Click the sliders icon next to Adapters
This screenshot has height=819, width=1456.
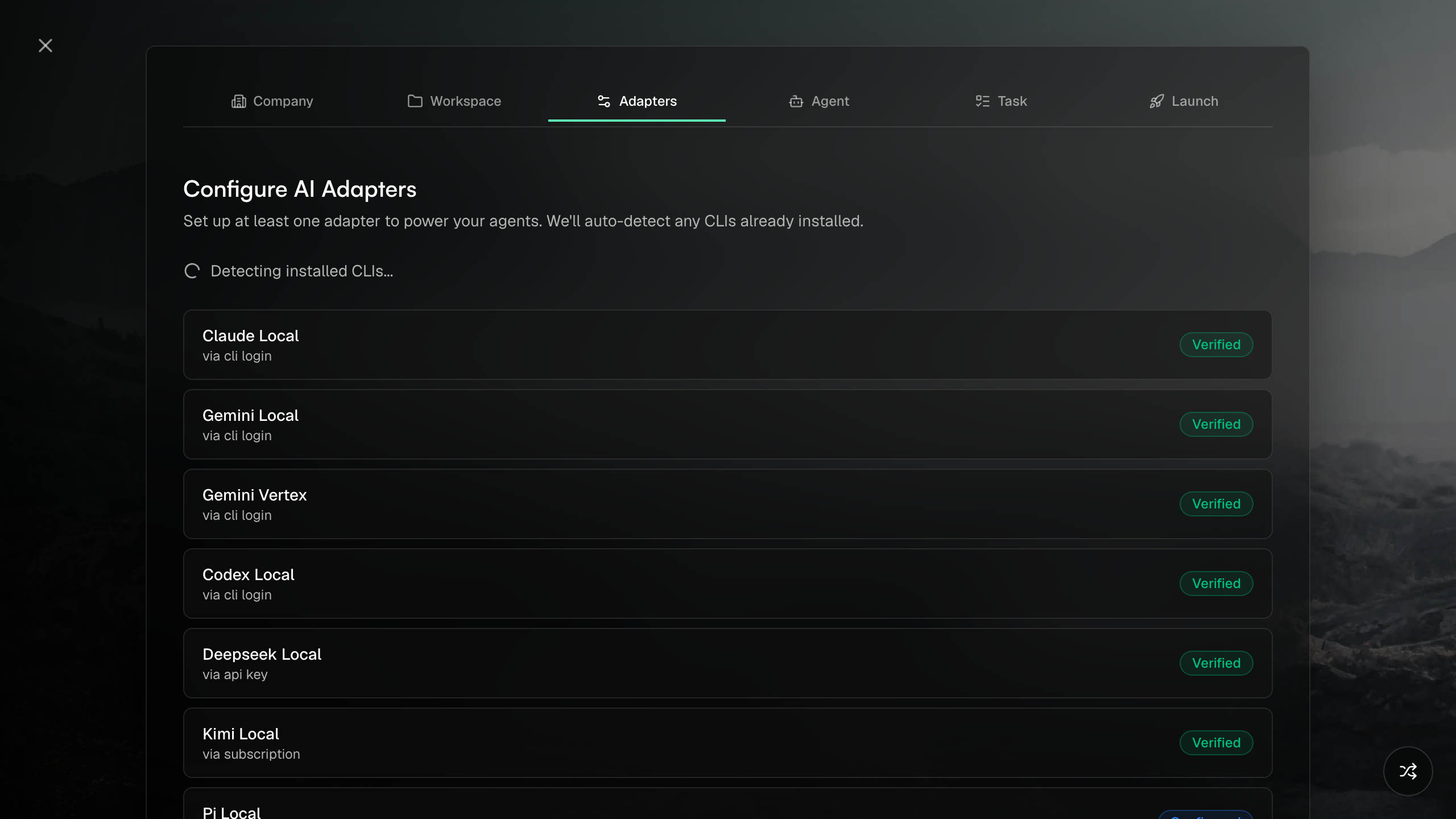pyautogui.click(x=604, y=101)
